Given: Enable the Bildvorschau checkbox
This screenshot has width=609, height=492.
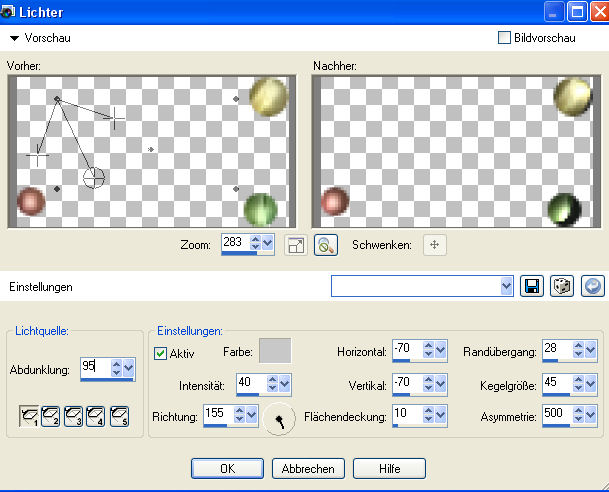Looking at the screenshot, I should [x=505, y=38].
